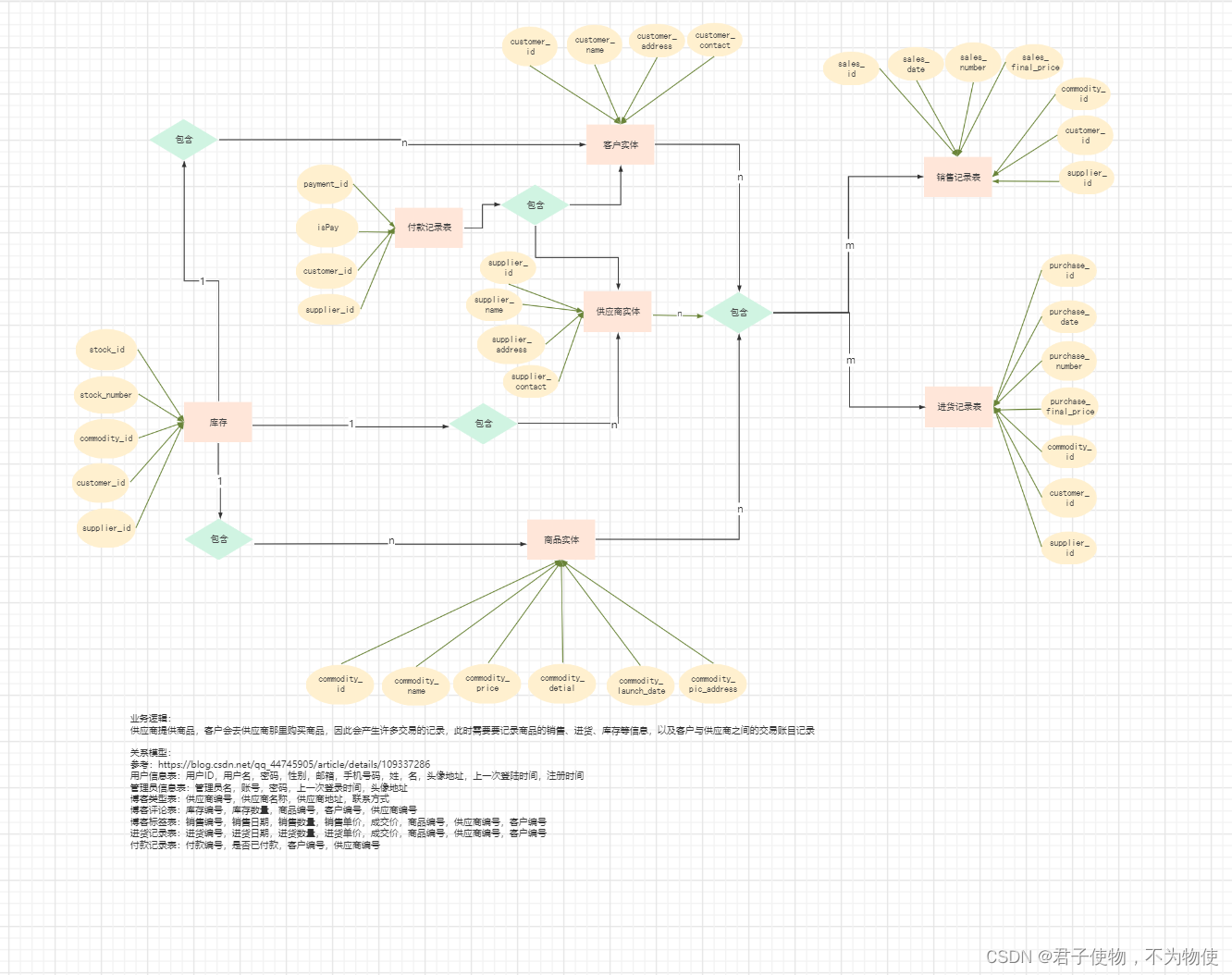Click the supplier_contact attribute ellipse

(531, 381)
